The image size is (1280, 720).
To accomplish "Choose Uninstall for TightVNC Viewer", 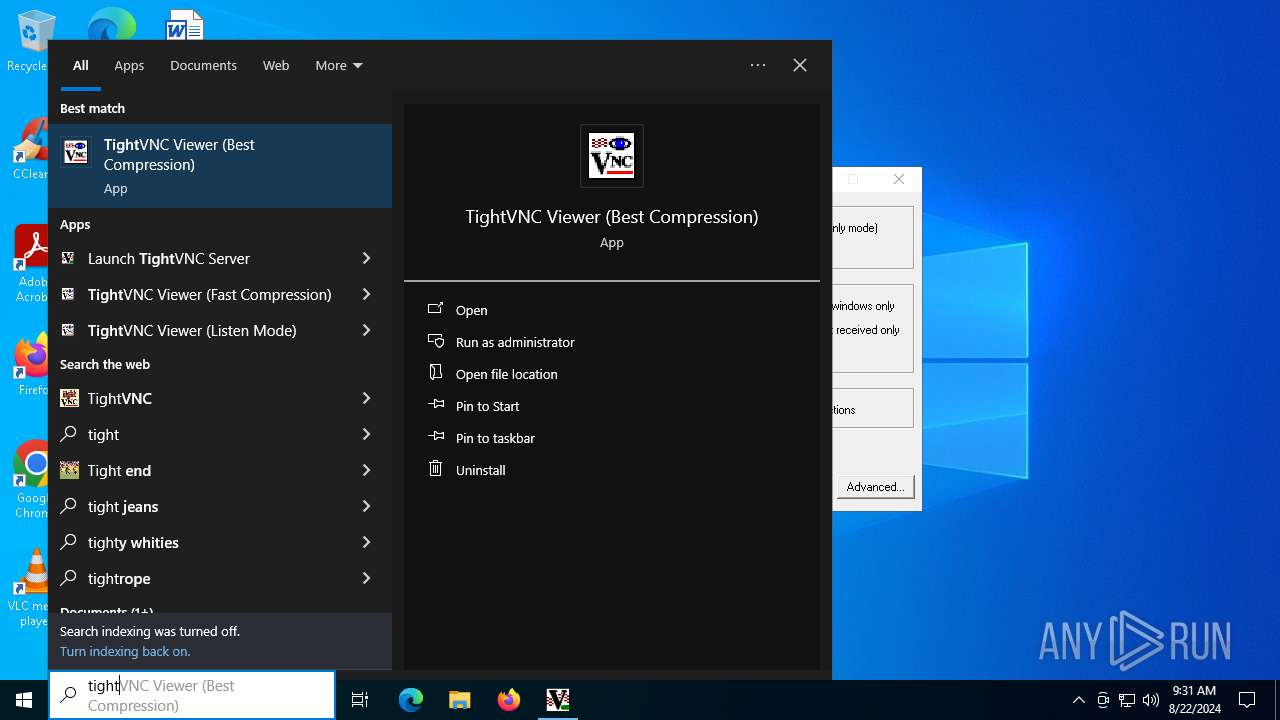I will click(480, 470).
